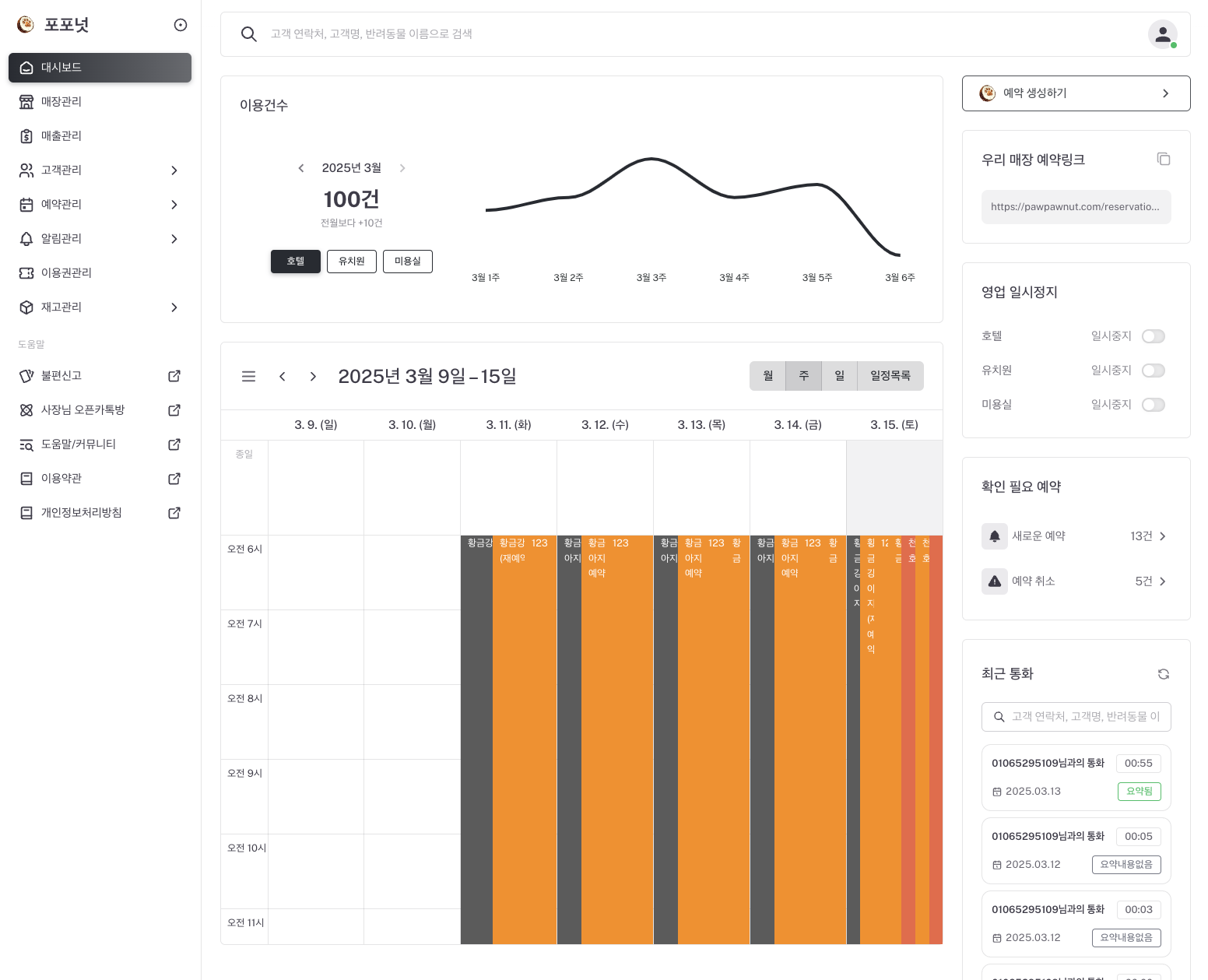Select the 3. 11. (화) day header
The image size is (1208, 980).
click(509, 425)
